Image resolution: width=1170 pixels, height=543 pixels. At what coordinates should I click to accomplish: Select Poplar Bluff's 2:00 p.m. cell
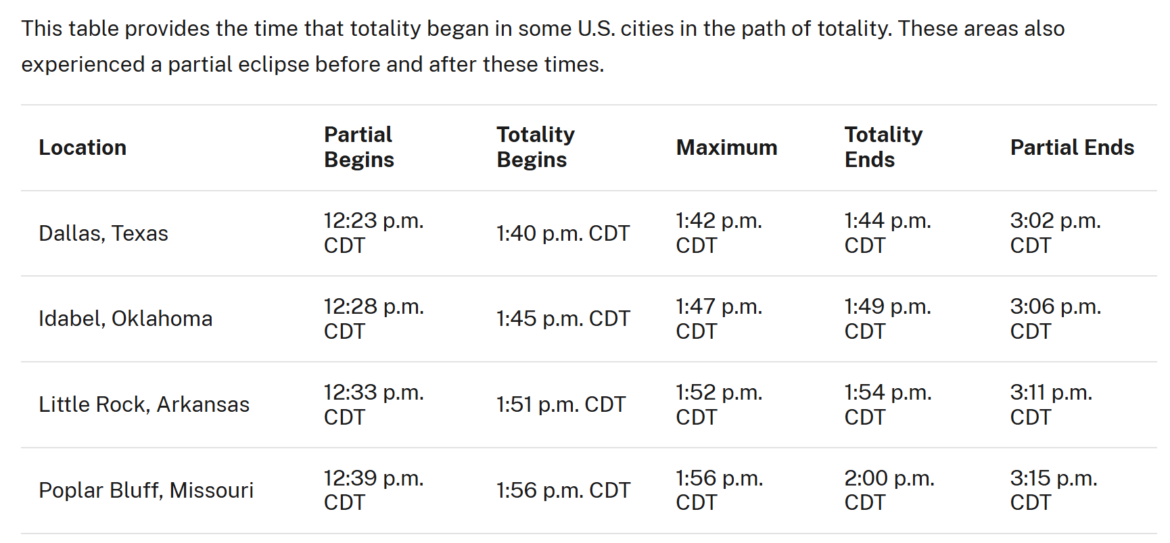[889, 491]
